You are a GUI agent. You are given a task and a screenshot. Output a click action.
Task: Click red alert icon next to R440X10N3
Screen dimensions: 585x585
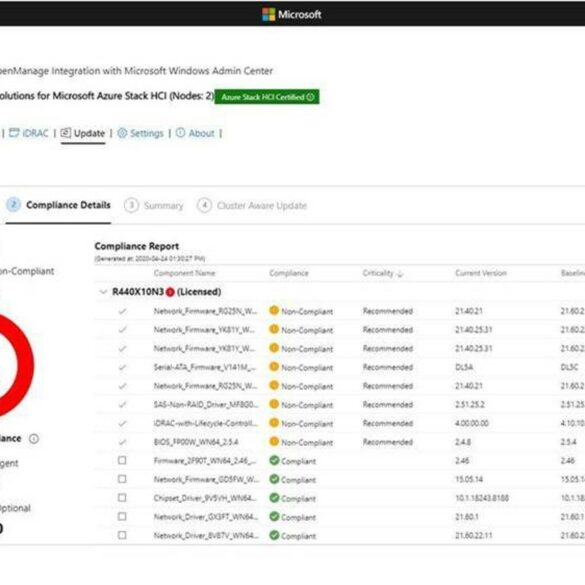pyautogui.click(x=170, y=292)
